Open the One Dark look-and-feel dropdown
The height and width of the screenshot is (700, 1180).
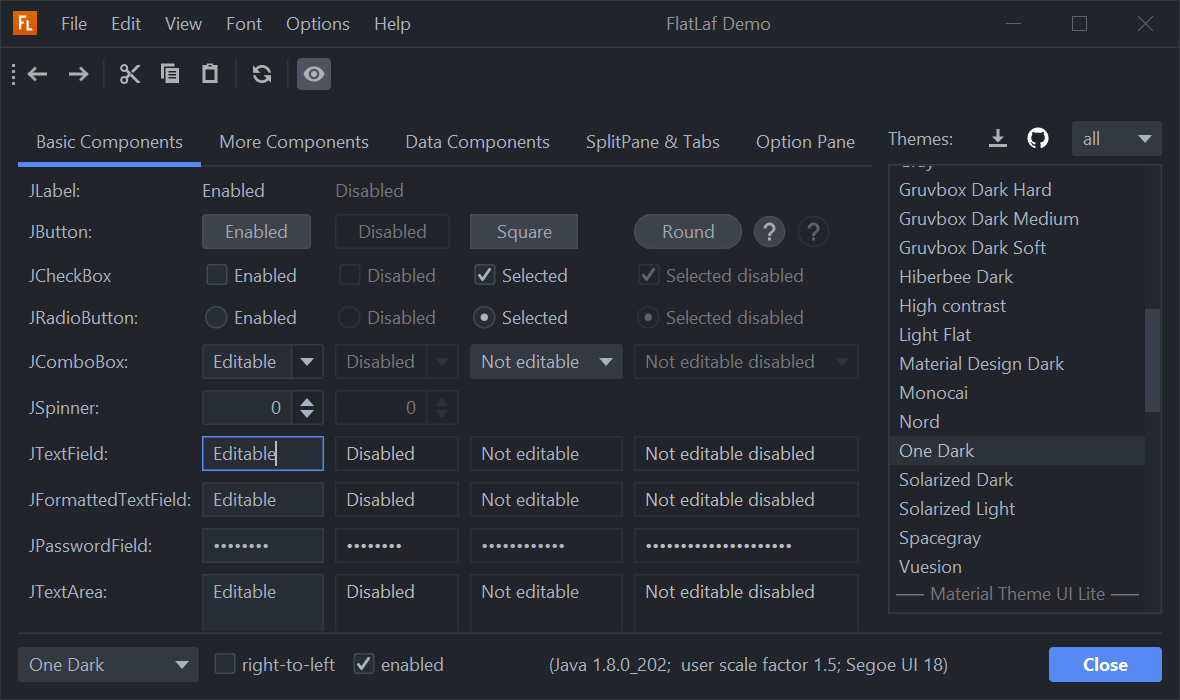(108, 665)
